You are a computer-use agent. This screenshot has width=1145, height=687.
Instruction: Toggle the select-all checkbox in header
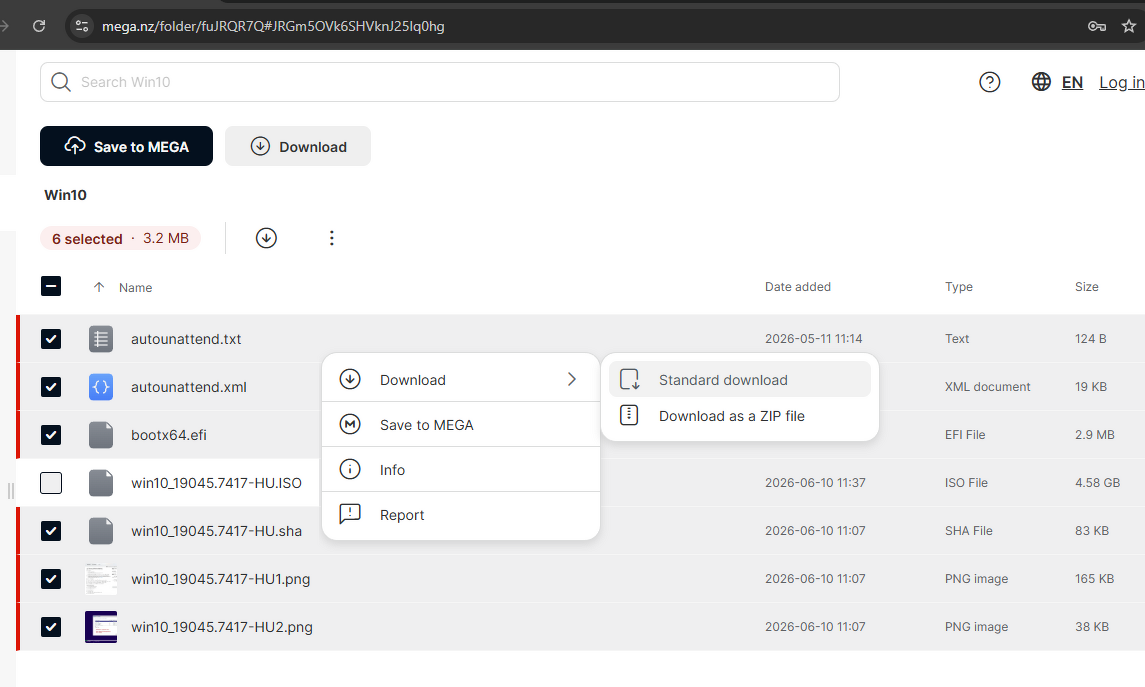pos(51,286)
